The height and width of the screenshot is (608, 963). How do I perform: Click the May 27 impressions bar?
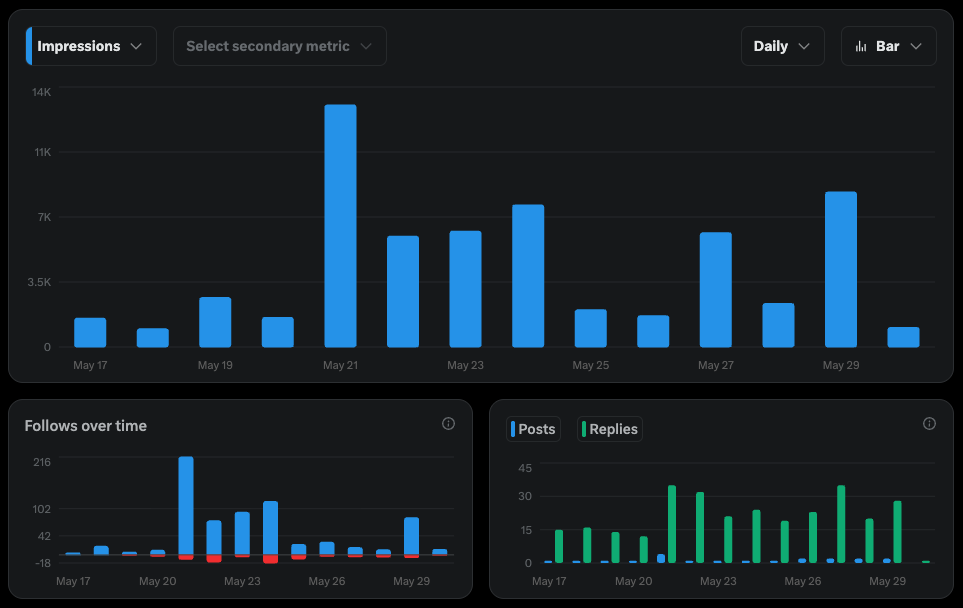click(x=715, y=290)
